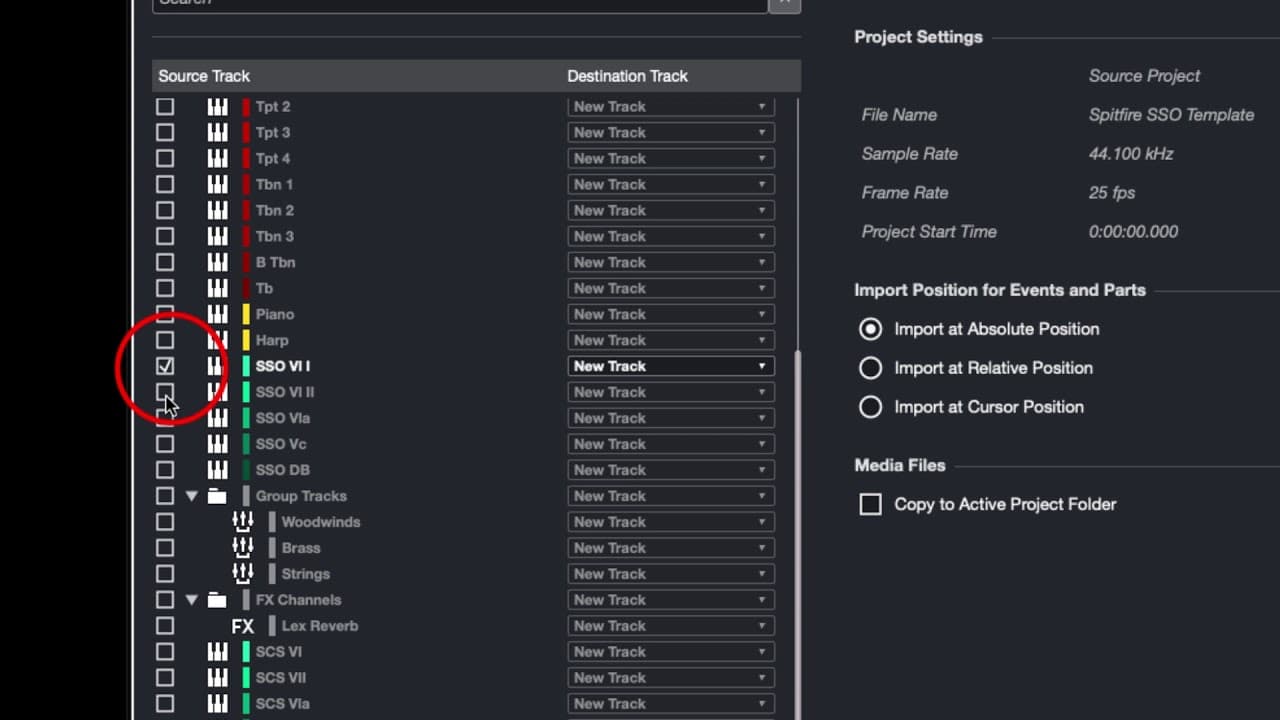Click the Source Track column header

pyautogui.click(x=204, y=76)
